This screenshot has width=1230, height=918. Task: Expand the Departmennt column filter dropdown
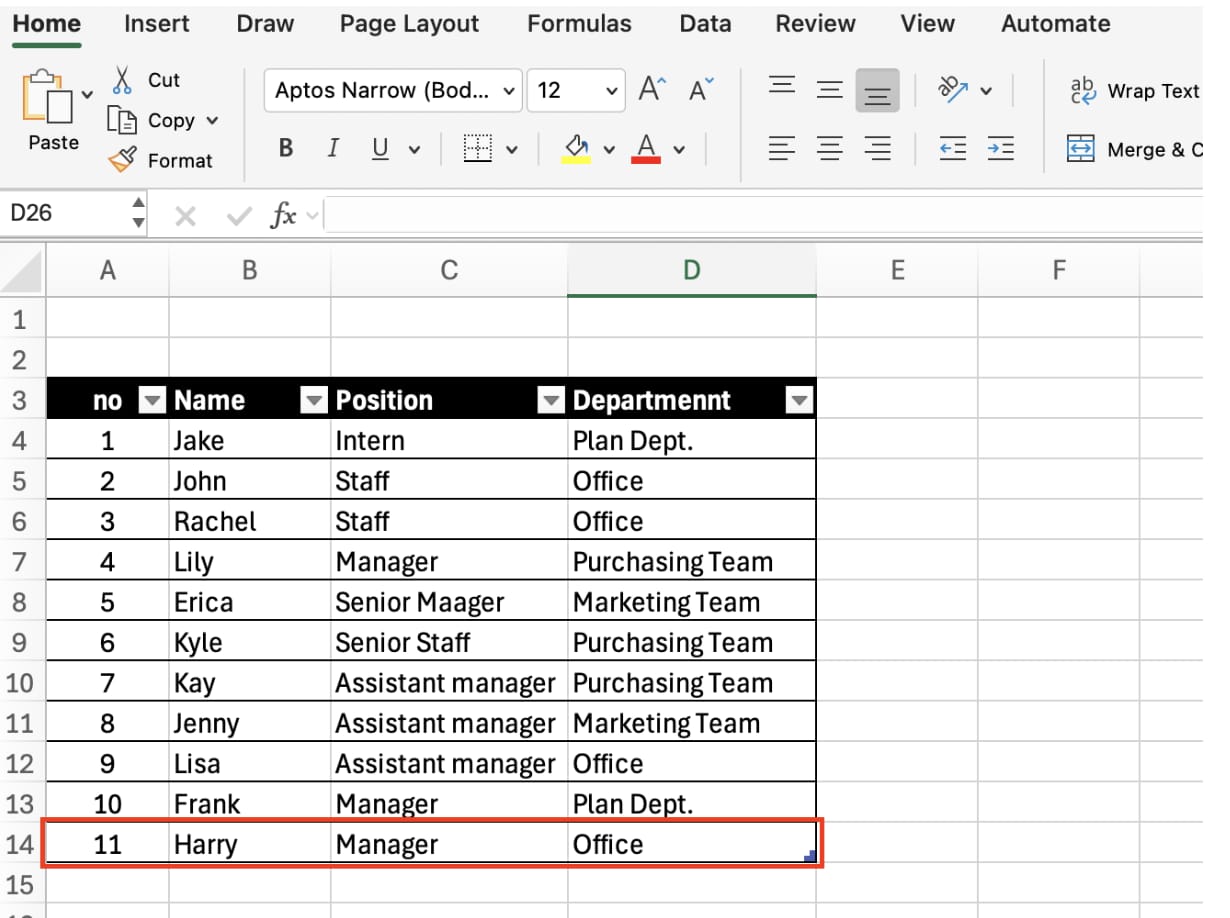(799, 401)
